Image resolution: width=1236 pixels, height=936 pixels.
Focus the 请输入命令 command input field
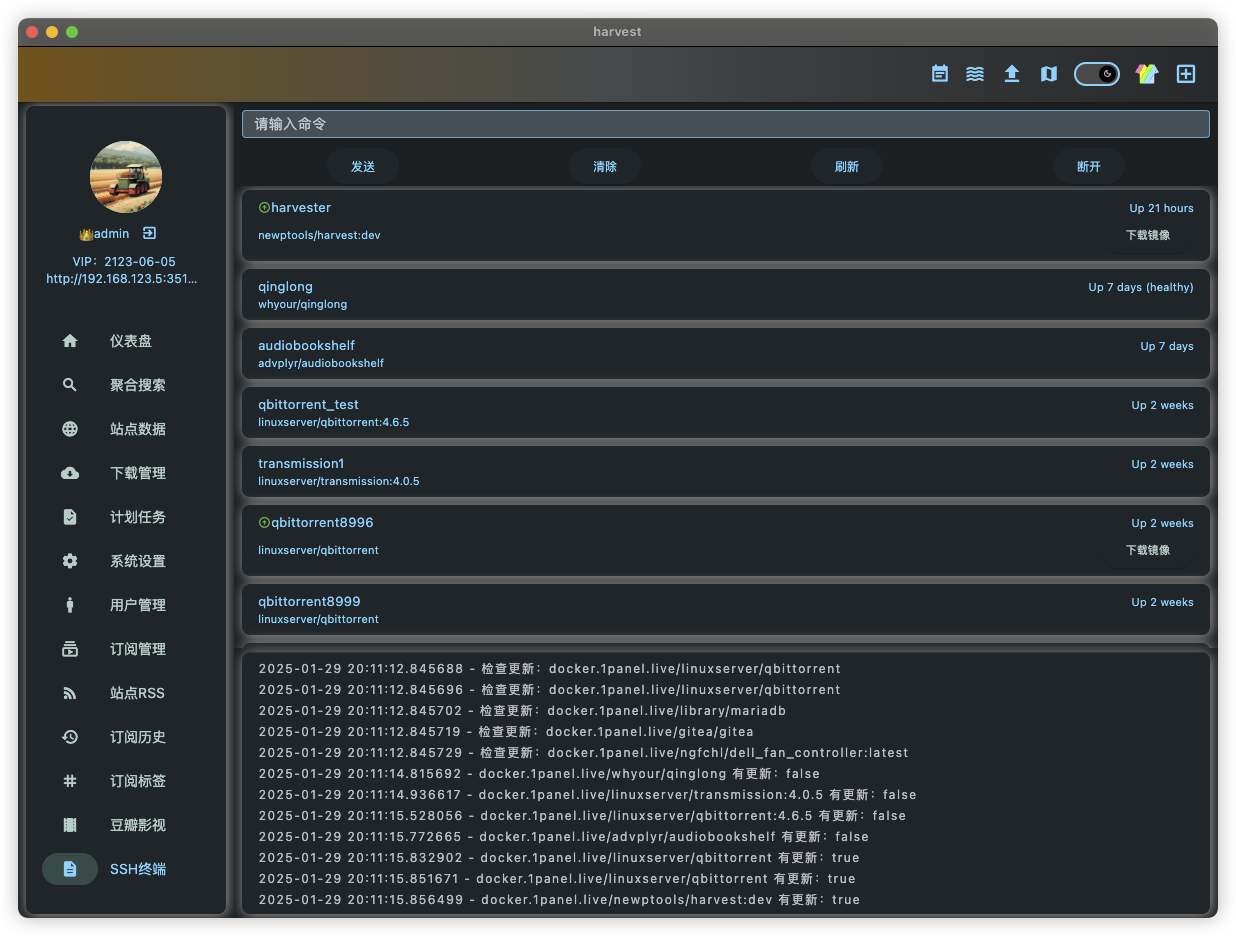[725, 124]
